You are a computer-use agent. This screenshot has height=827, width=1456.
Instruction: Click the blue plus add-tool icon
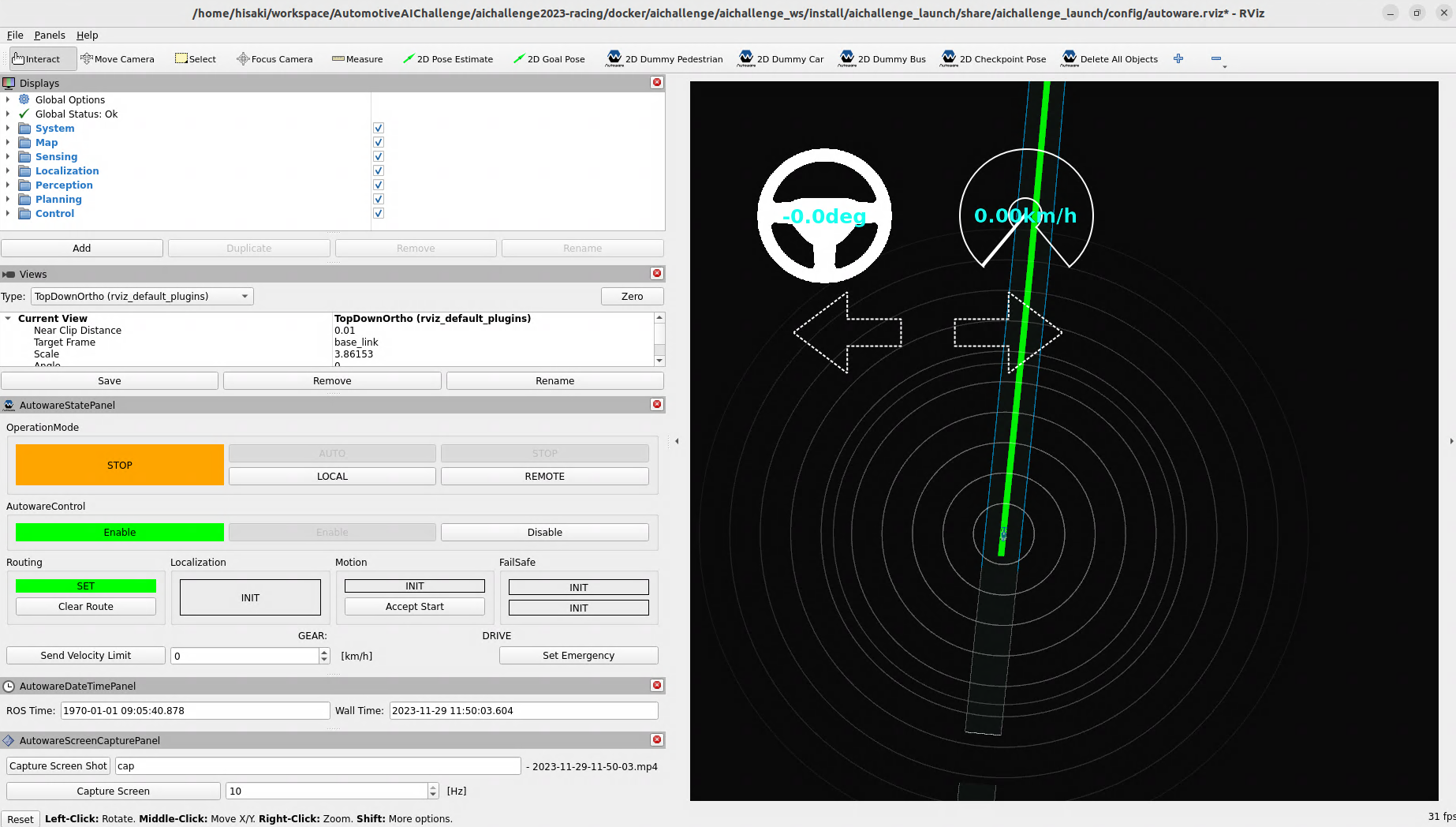[x=1178, y=59]
